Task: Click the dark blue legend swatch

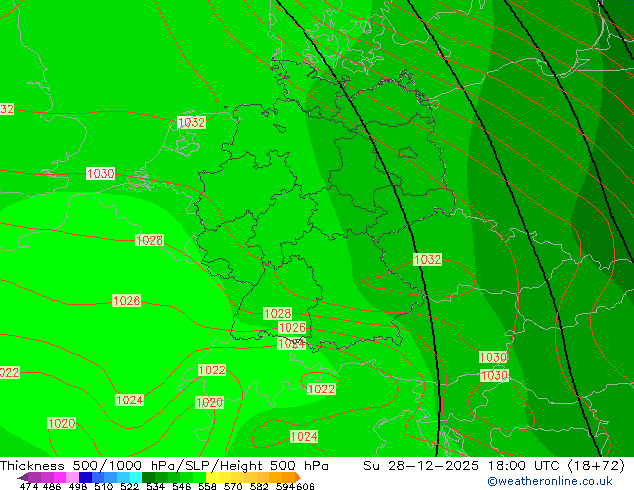Action: point(85,477)
